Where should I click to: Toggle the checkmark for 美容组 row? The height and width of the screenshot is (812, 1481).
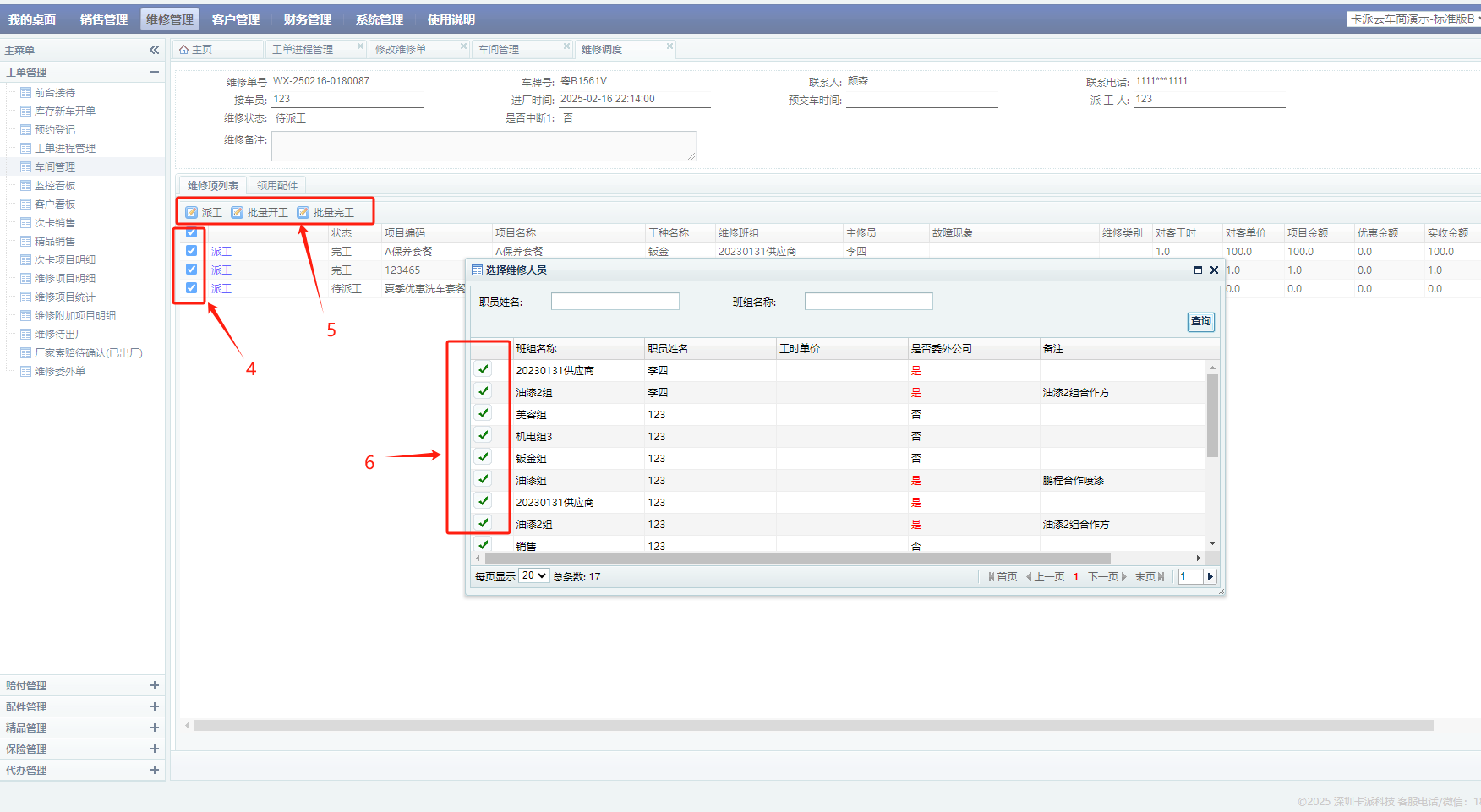(x=484, y=413)
